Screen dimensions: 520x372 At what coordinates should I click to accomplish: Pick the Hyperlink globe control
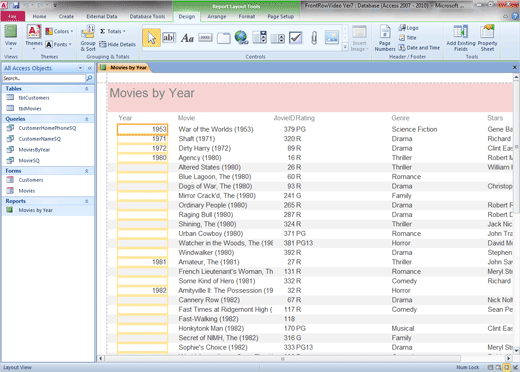[x=241, y=38]
